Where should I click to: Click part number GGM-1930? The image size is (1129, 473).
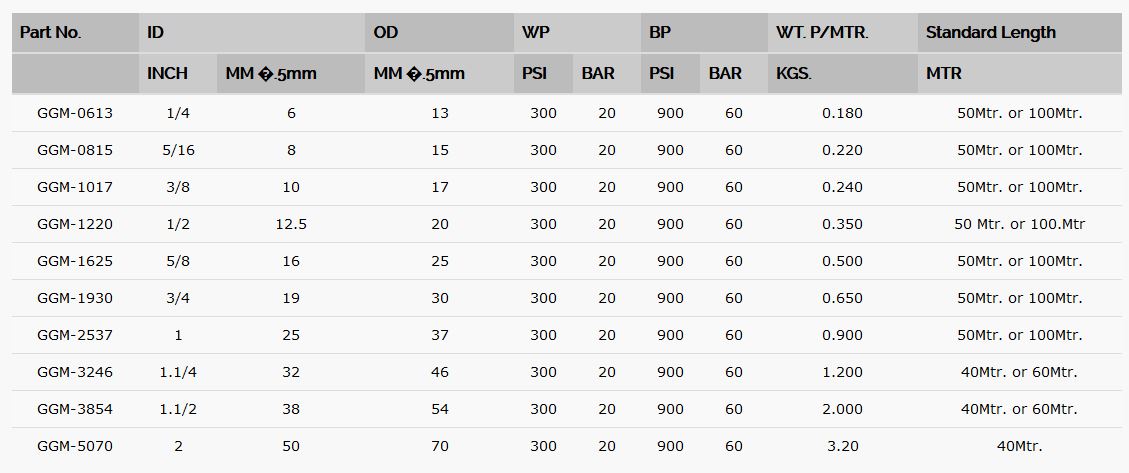(x=75, y=298)
